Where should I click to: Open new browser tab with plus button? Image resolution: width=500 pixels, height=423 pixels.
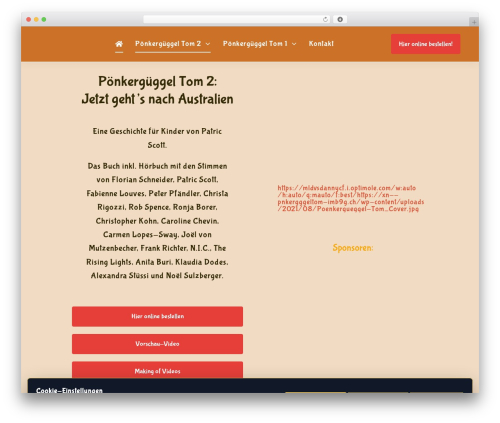coord(474,22)
